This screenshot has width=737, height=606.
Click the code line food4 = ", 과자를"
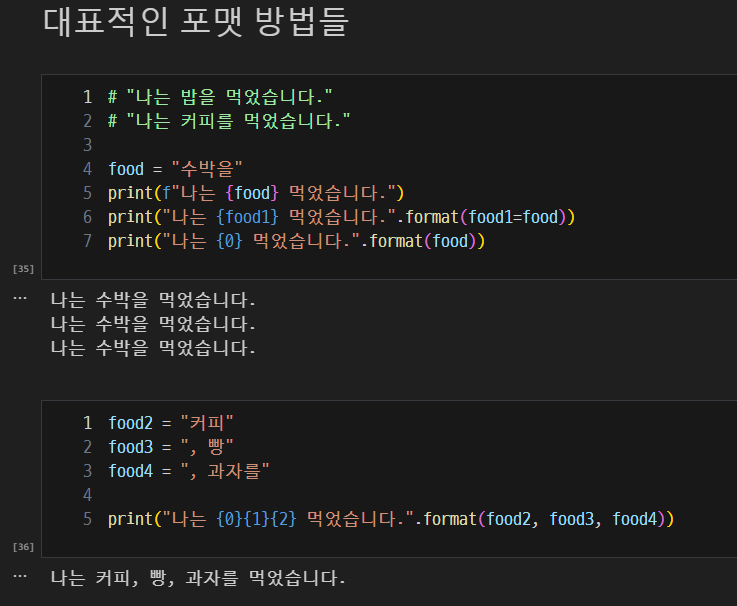click(188, 471)
